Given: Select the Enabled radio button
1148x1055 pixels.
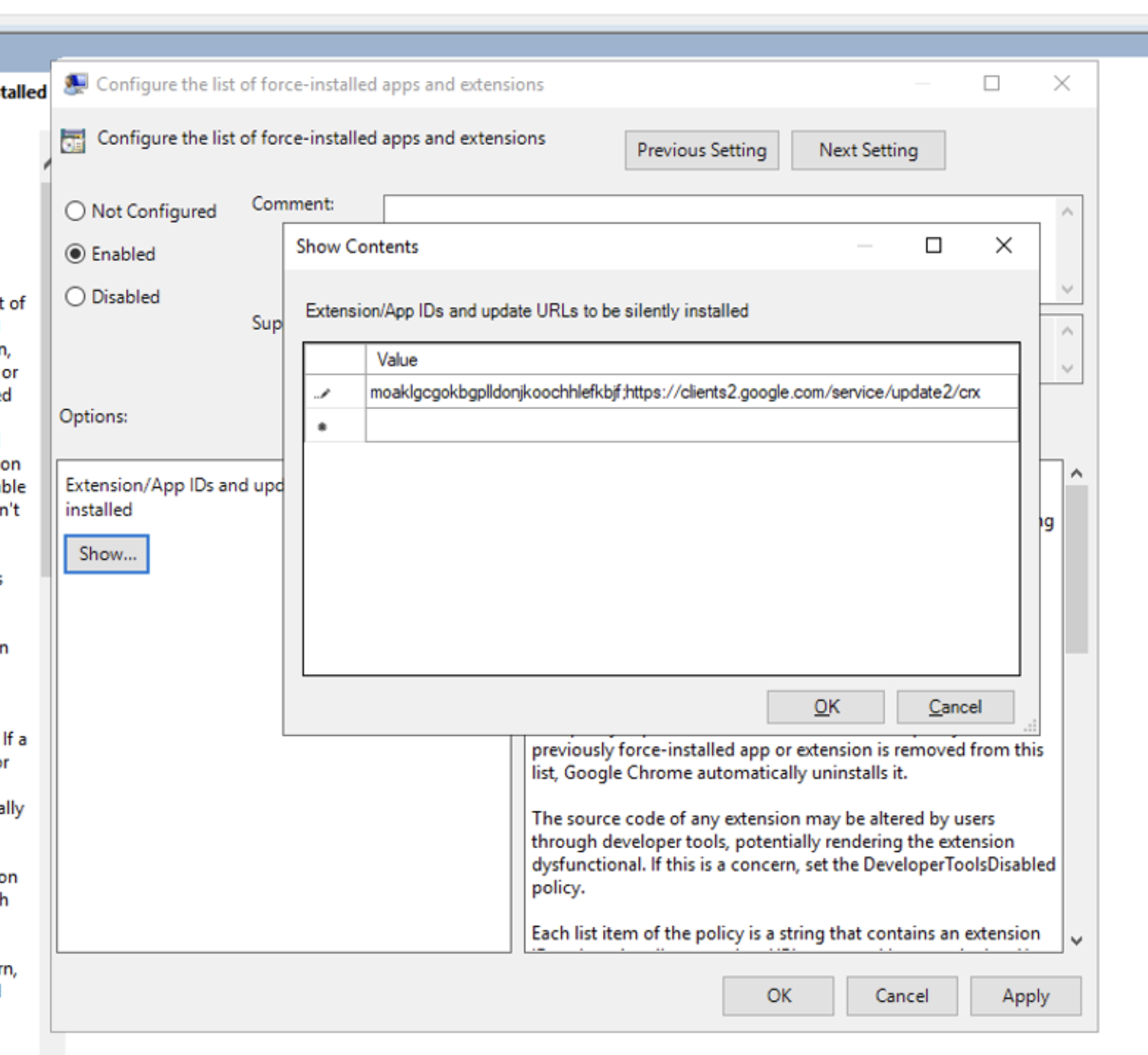Looking at the screenshot, I should coord(75,254).
